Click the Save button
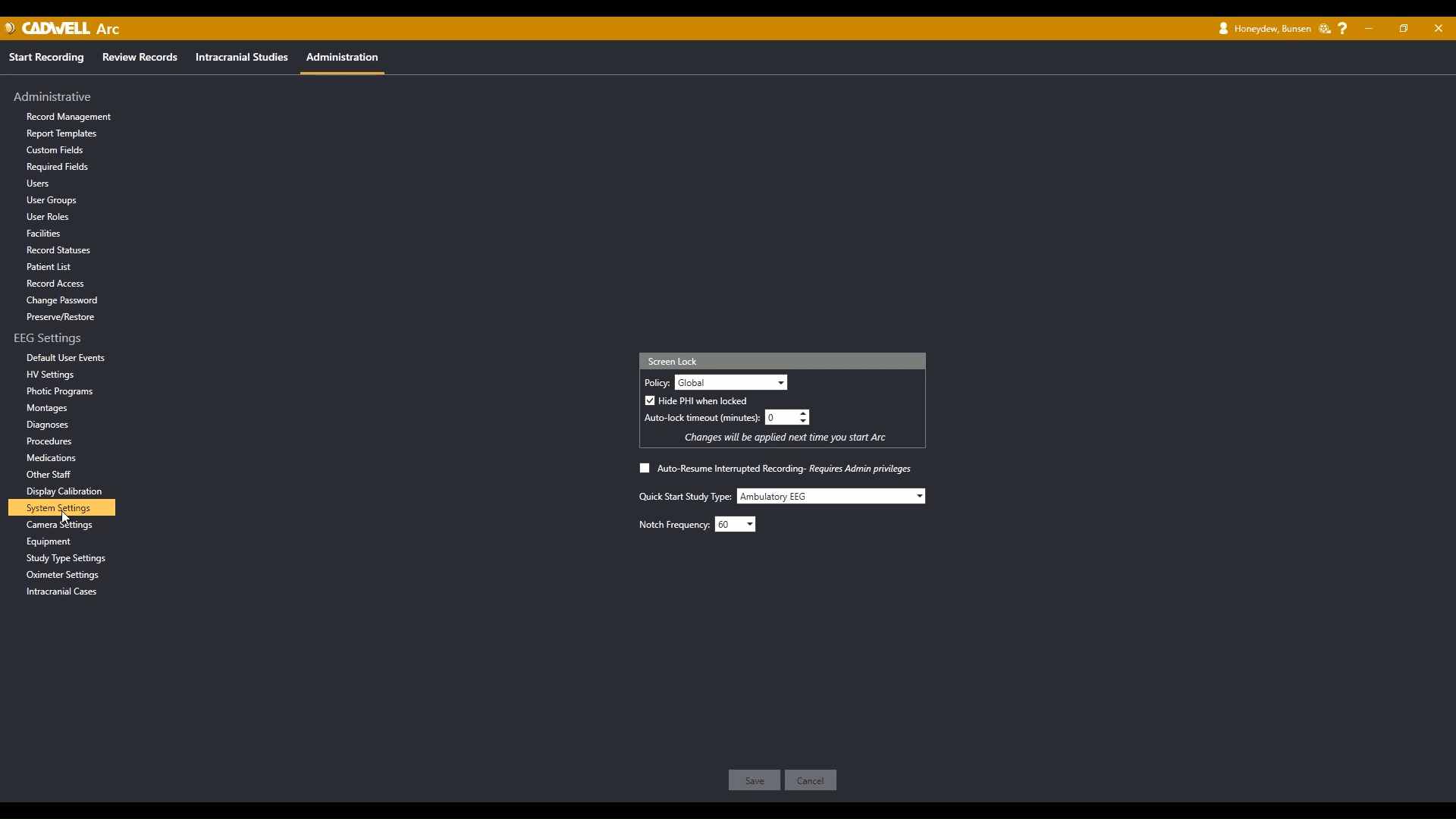 pyautogui.click(x=755, y=780)
